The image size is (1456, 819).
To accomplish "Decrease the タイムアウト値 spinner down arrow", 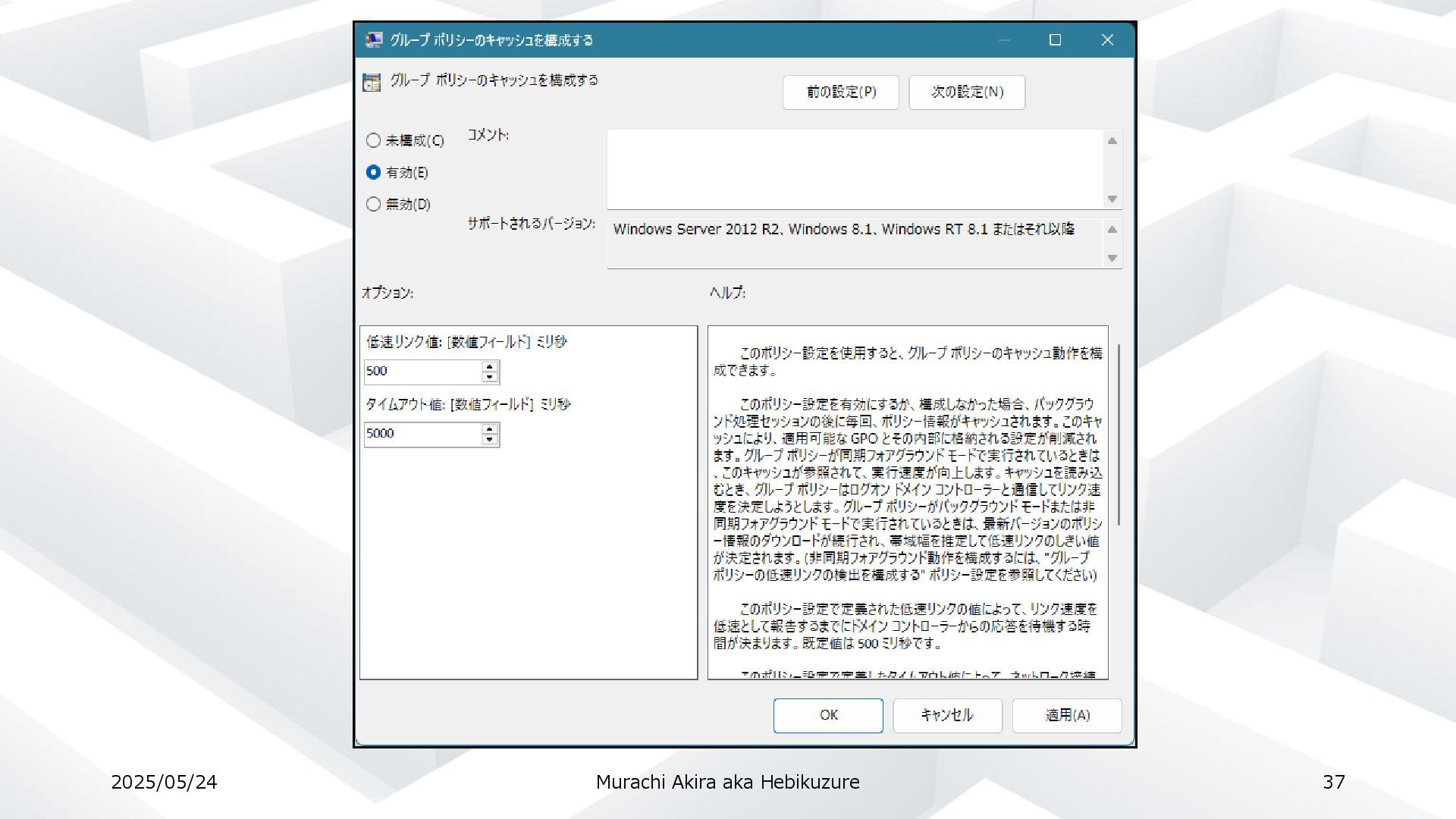I will (x=490, y=439).
